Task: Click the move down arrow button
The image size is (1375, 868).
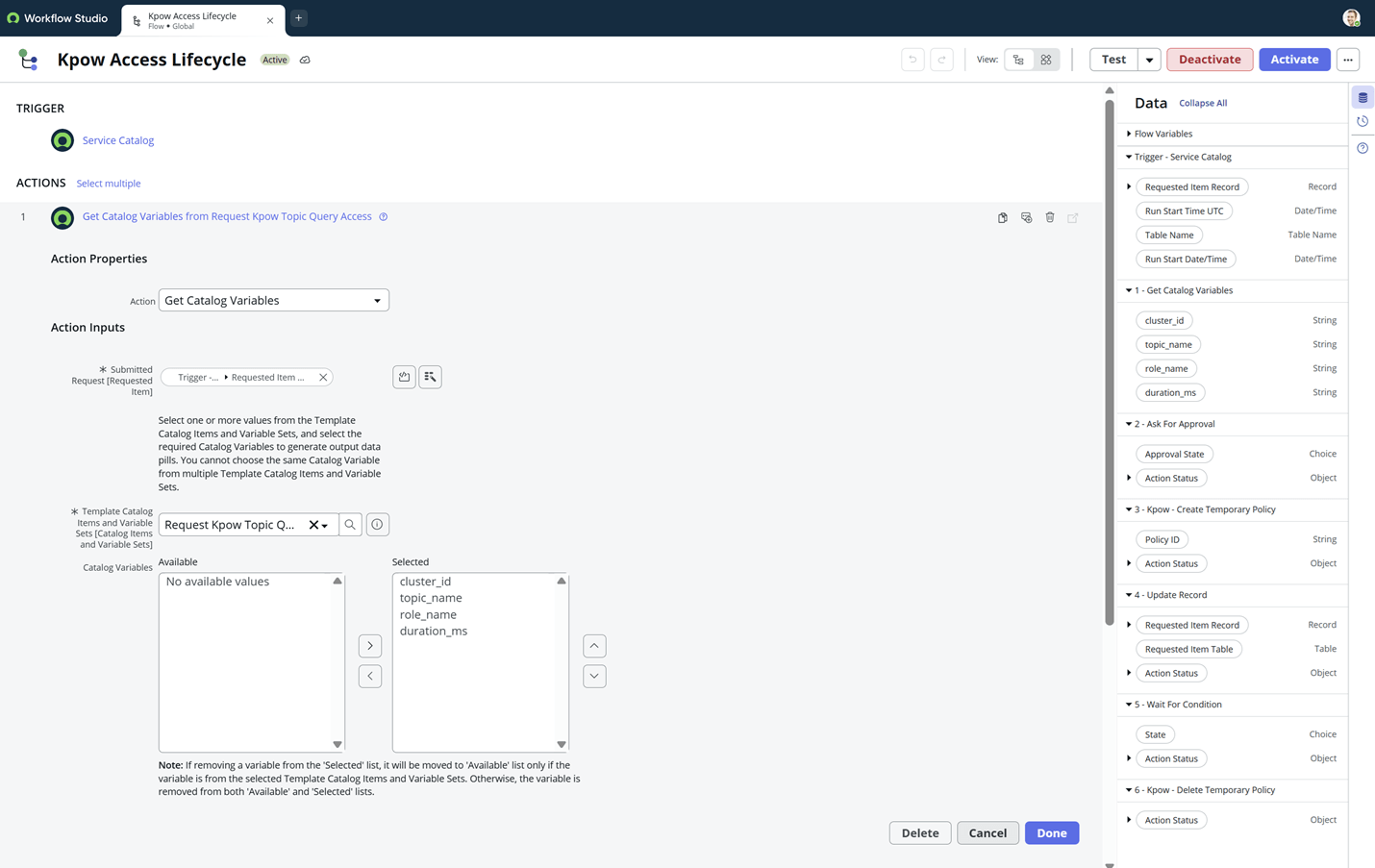Action: [594, 676]
